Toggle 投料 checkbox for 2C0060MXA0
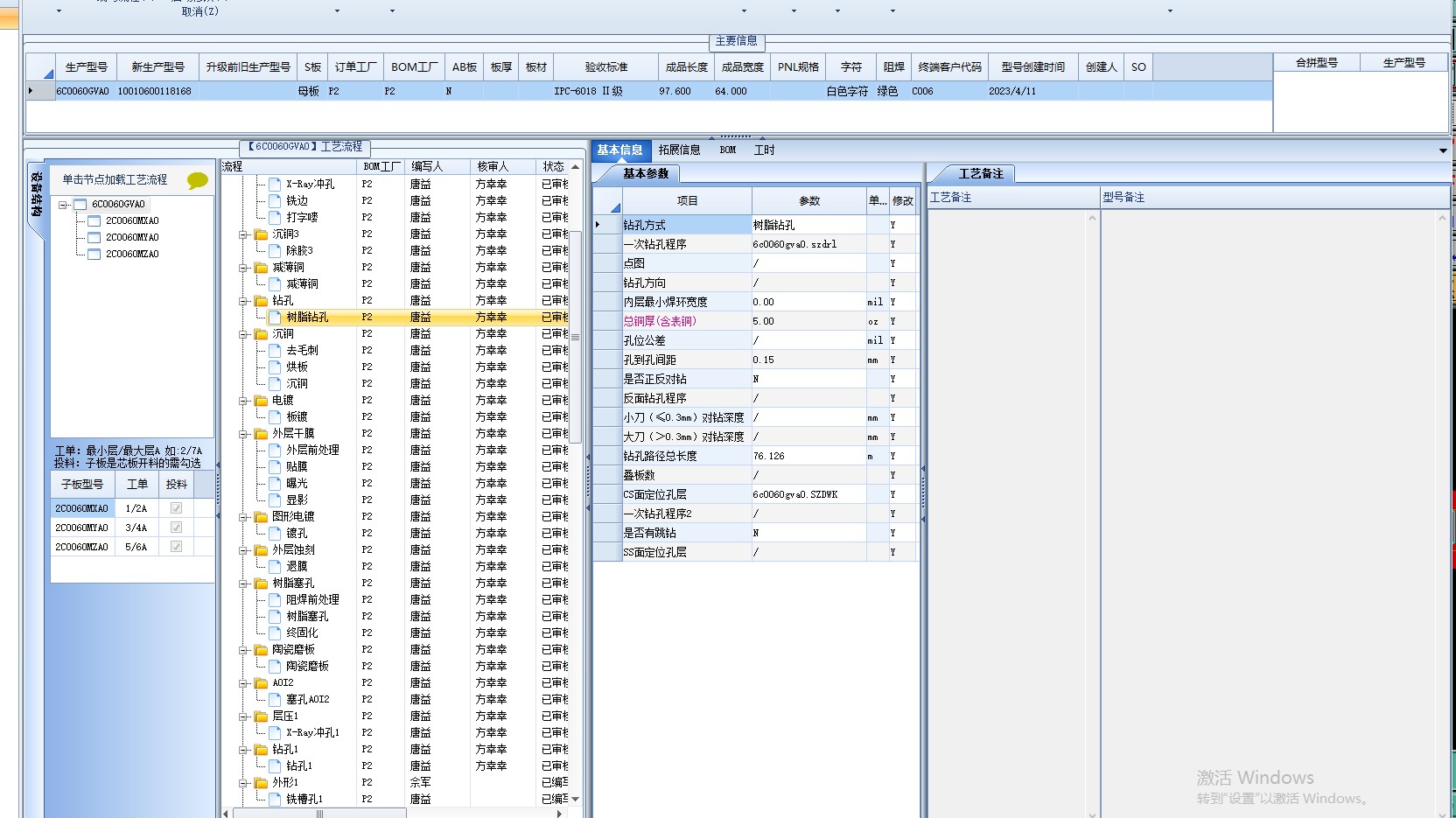Image resolution: width=1456 pixels, height=818 pixels. tap(176, 508)
